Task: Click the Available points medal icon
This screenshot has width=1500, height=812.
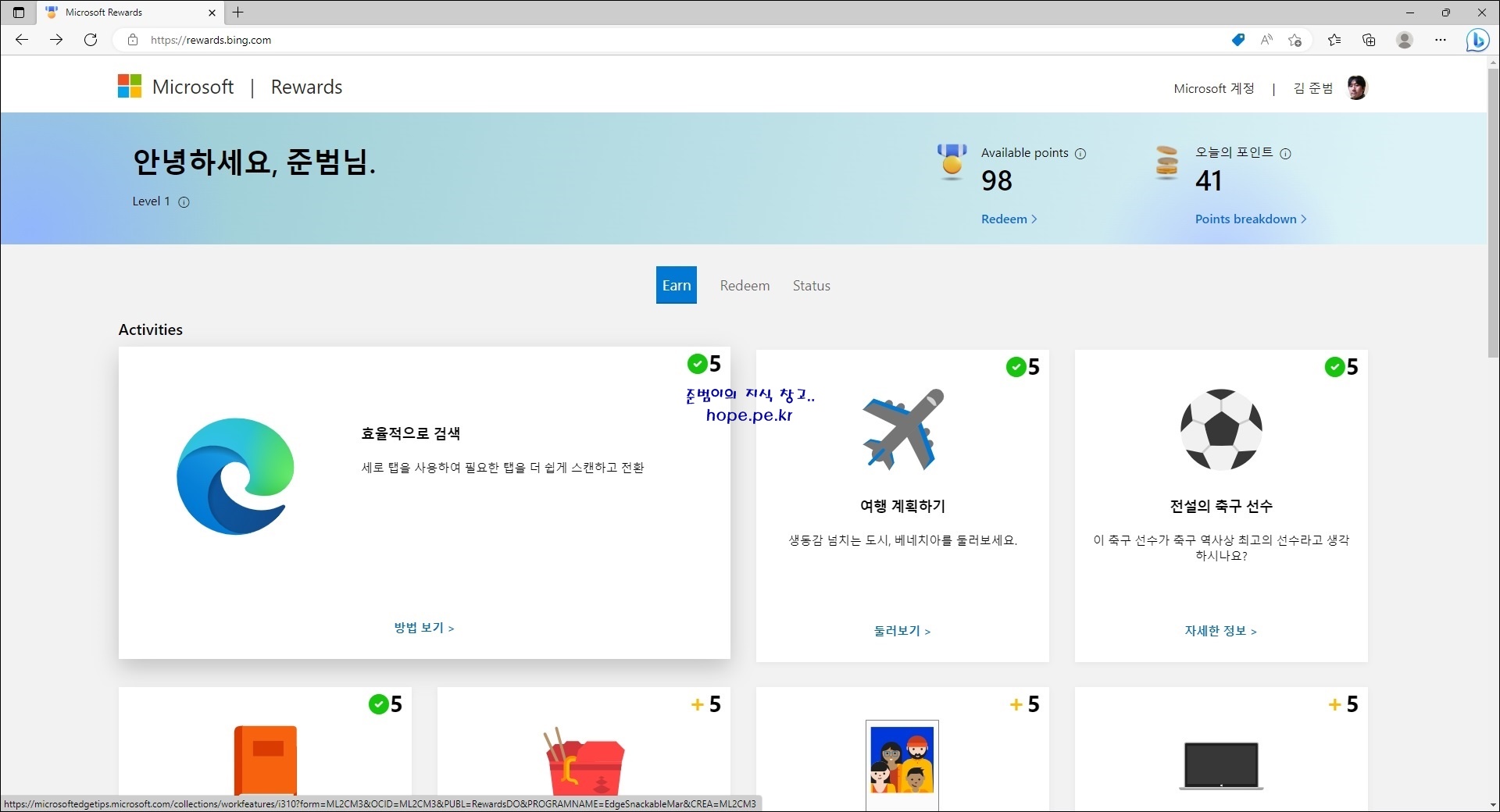Action: (952, 162)
